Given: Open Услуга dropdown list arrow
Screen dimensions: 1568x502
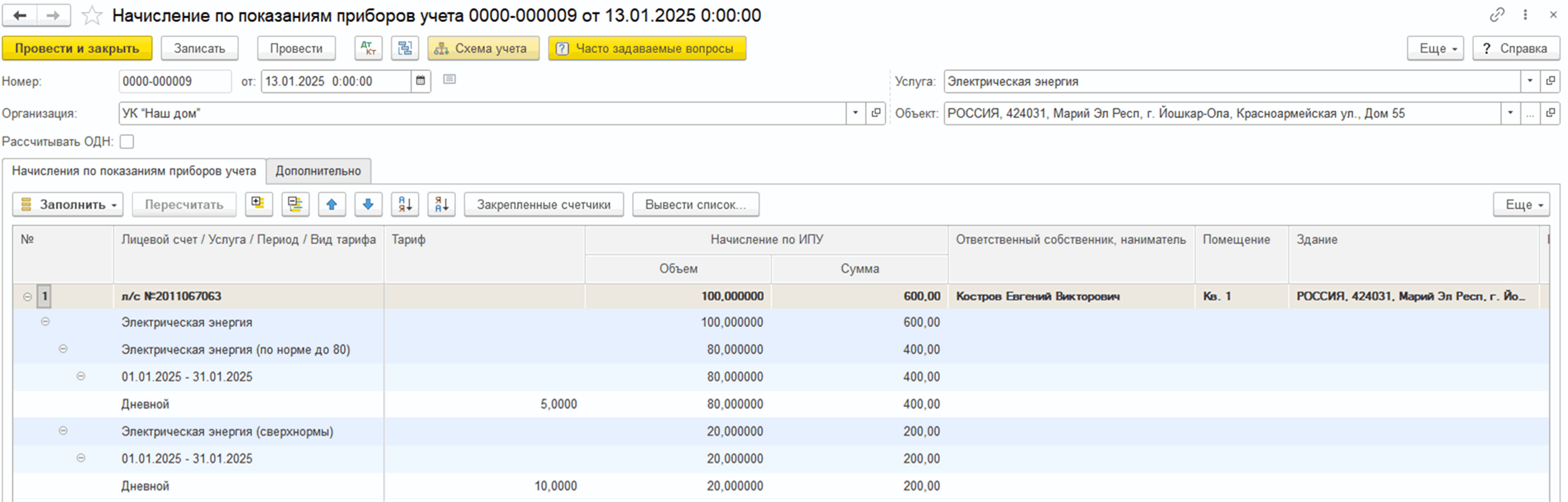Looking at the screenshot, I should tap(1530, 81).
